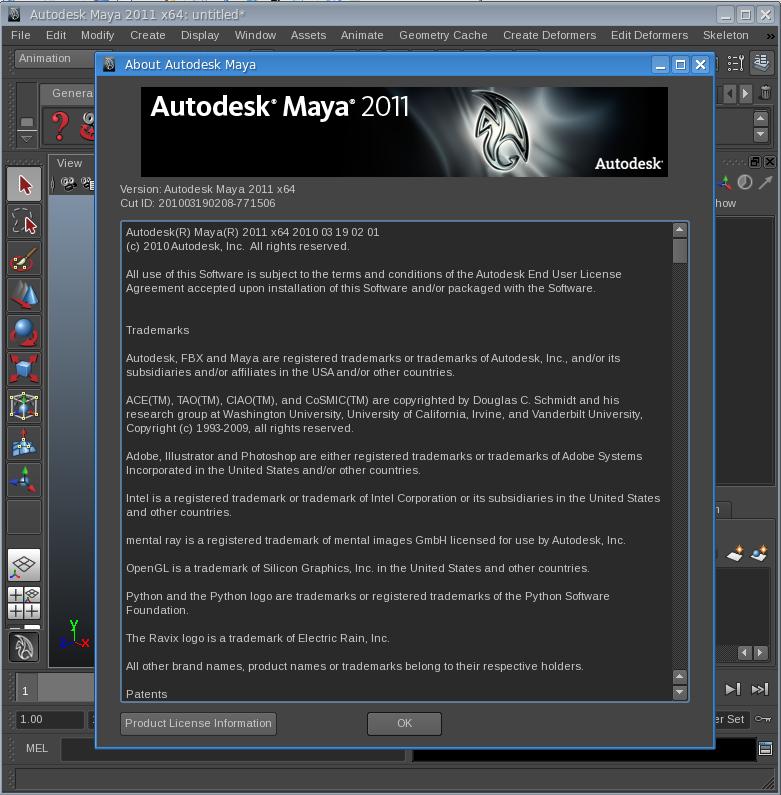Click the camera icon in viewport panel toolbar
Screen dimensions: 781x795
(x=69, y=184)
